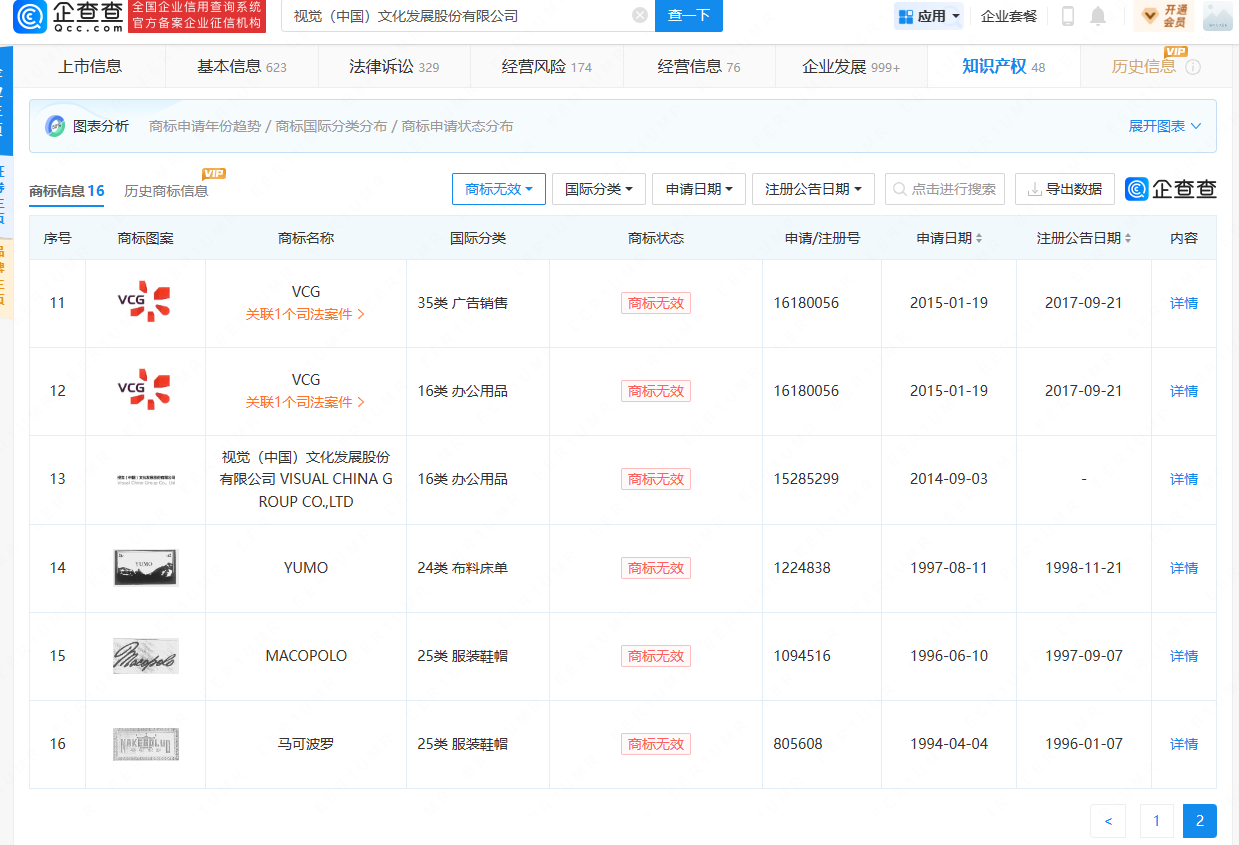Screen dimensions: 1239x845
Task: Click the Qcc.com logo icon
Action: click(x=30, y=16)
